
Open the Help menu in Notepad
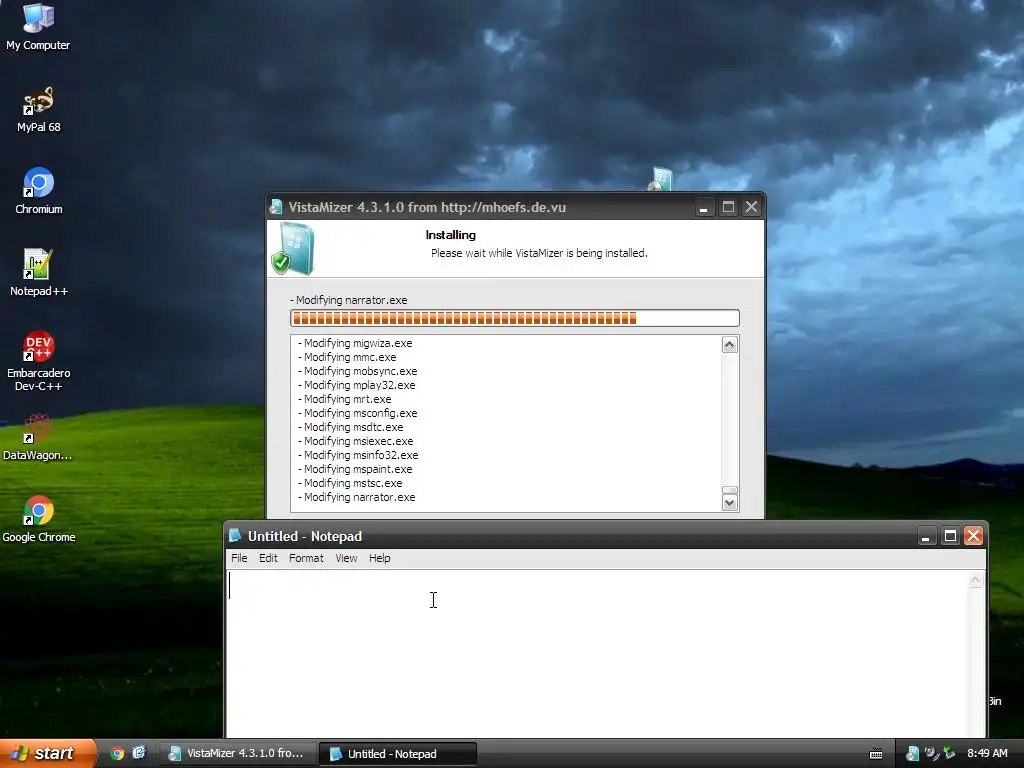tap(379, 558)
